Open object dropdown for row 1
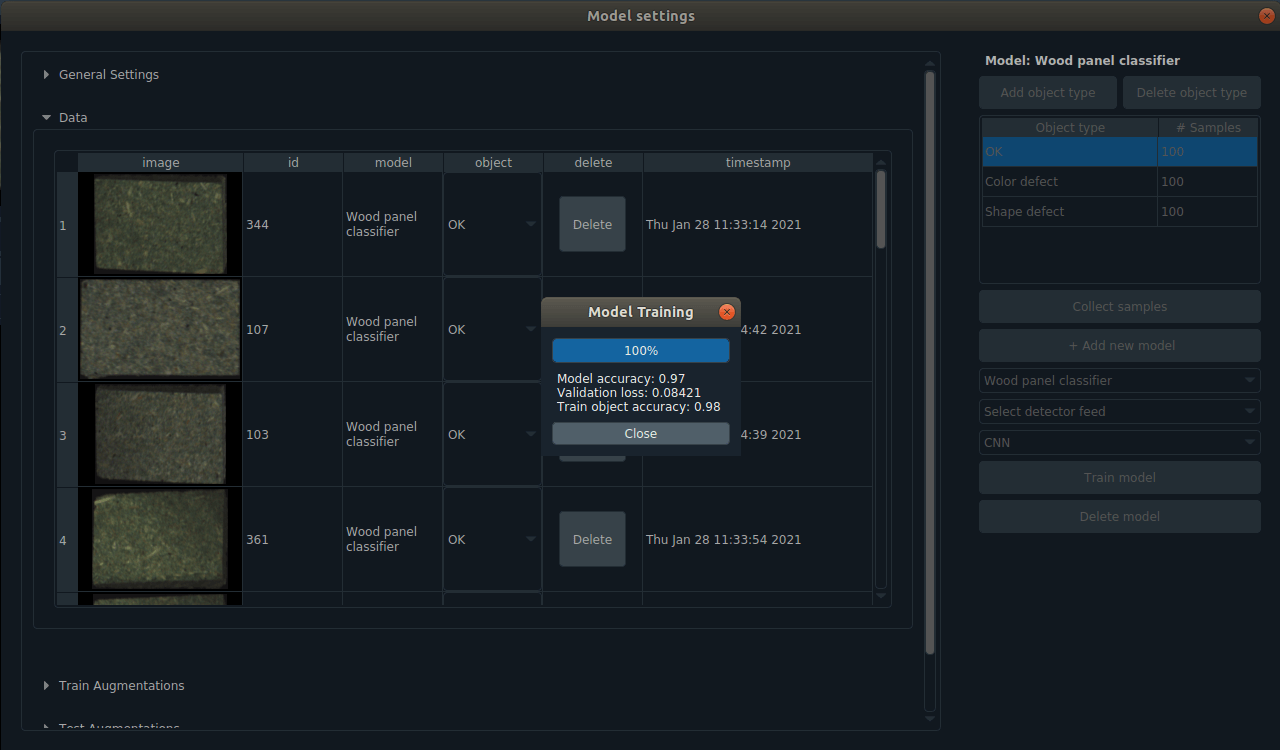The image size is (1280, 750). (x=492, y=225)
